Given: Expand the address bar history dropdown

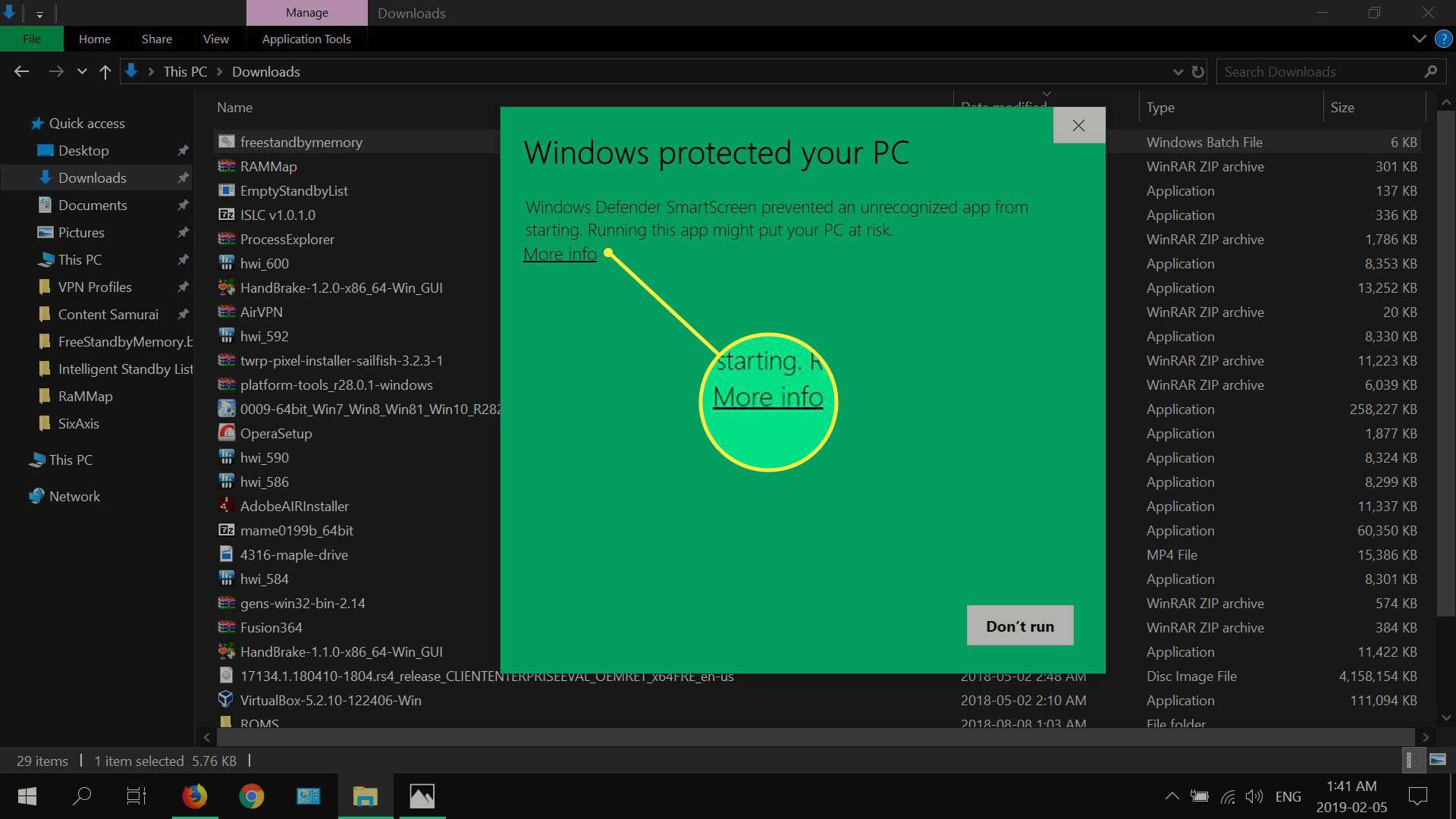Looking at the screenshot, I should pyautogui.click(x=1178, y=72).
